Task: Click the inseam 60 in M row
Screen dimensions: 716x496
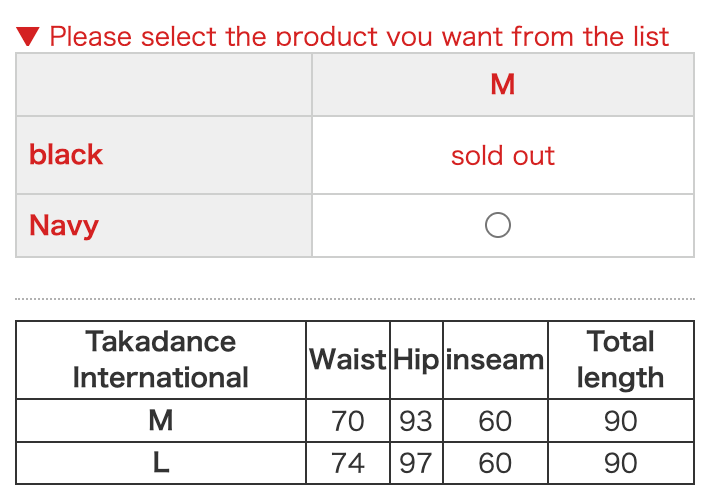Action: [x=494, y=421]
